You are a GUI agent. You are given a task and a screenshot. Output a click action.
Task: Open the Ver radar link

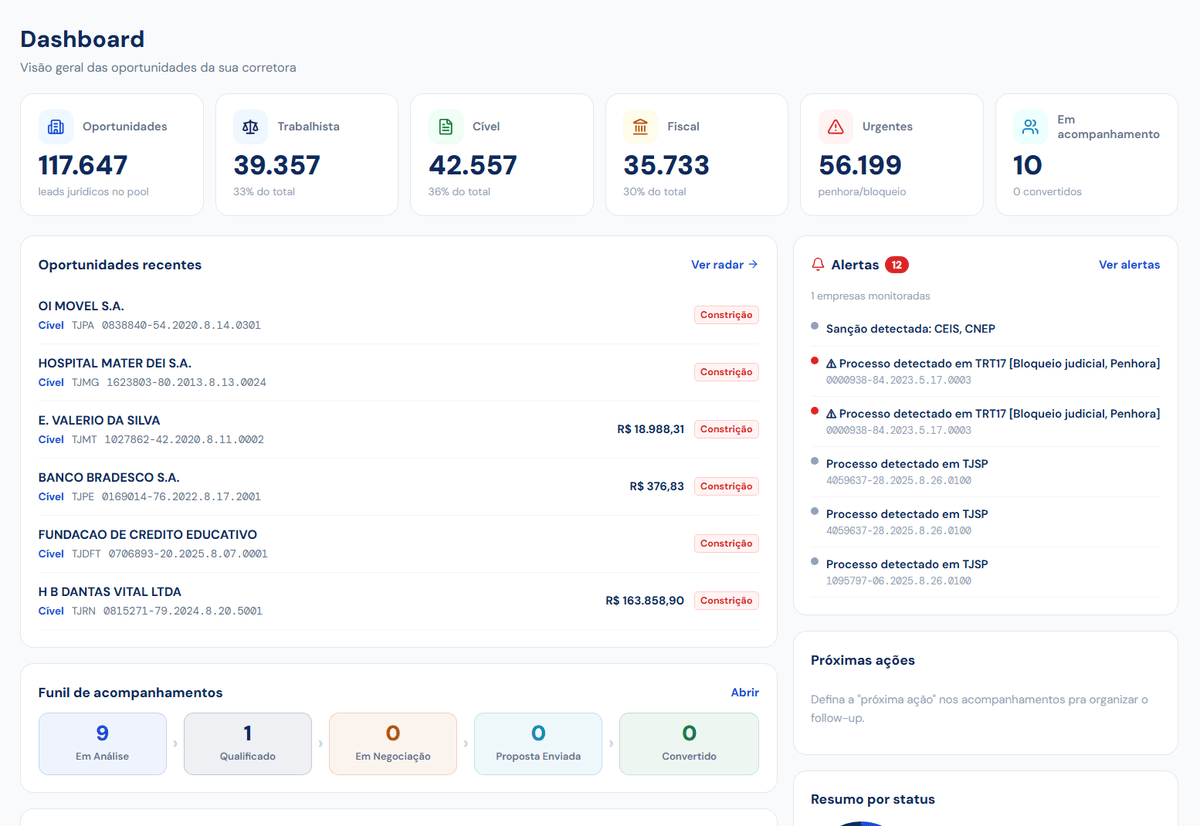pos(725,265)
